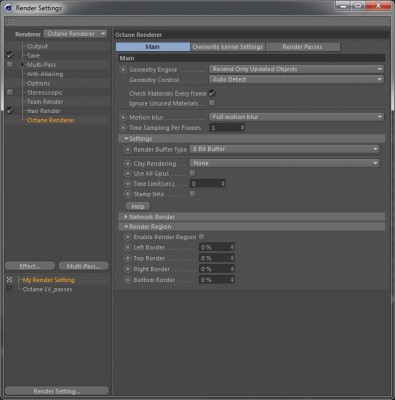Click the Top Border animation dot
Viewport: 395px width, 400px height.
pos(127,258)
